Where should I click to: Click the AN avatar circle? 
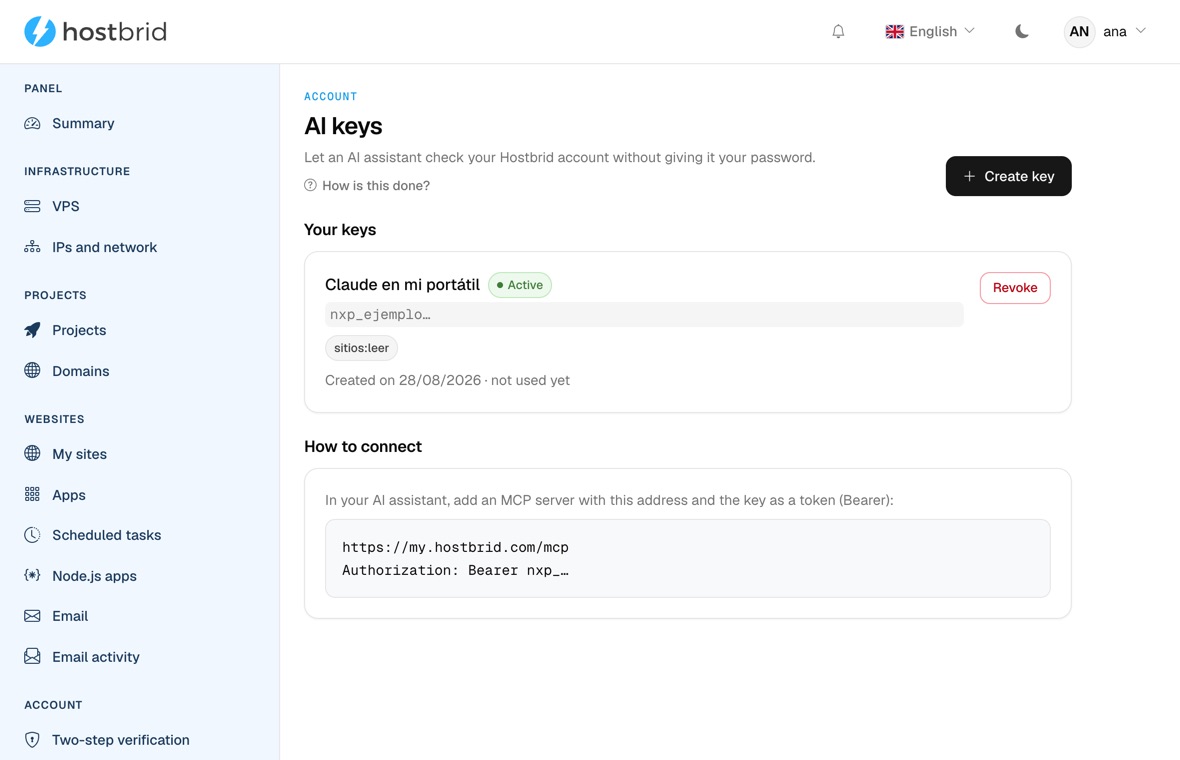click(1079, 32)
